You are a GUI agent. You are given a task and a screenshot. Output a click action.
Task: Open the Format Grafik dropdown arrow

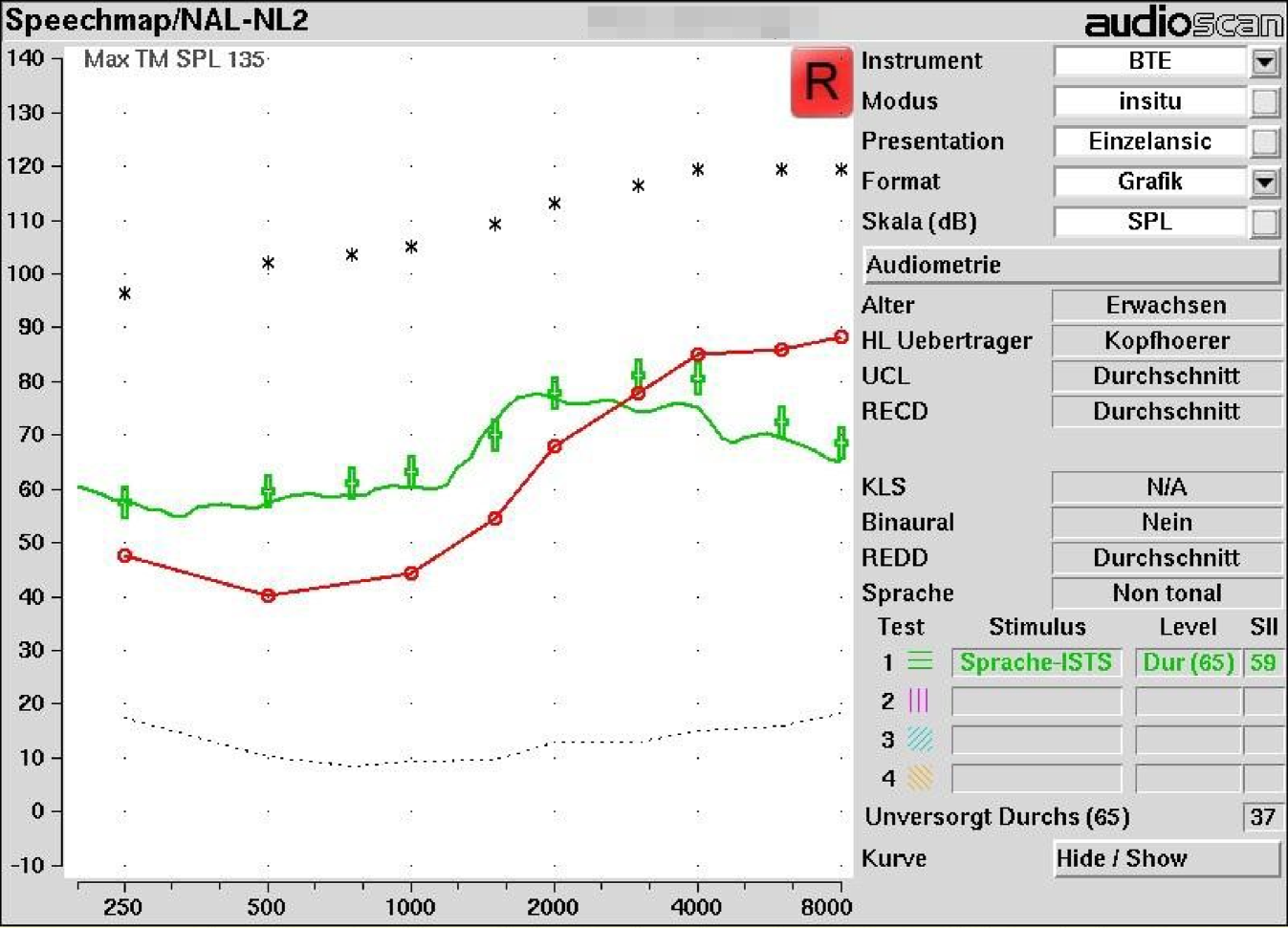click(x=1264, y=182)
